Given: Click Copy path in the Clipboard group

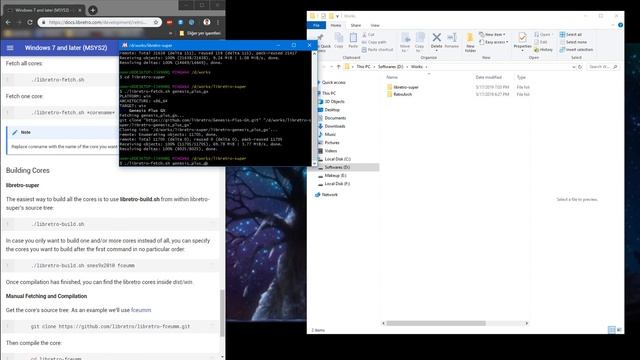Looking at the screenshot, I should click(x=374, y=42).
